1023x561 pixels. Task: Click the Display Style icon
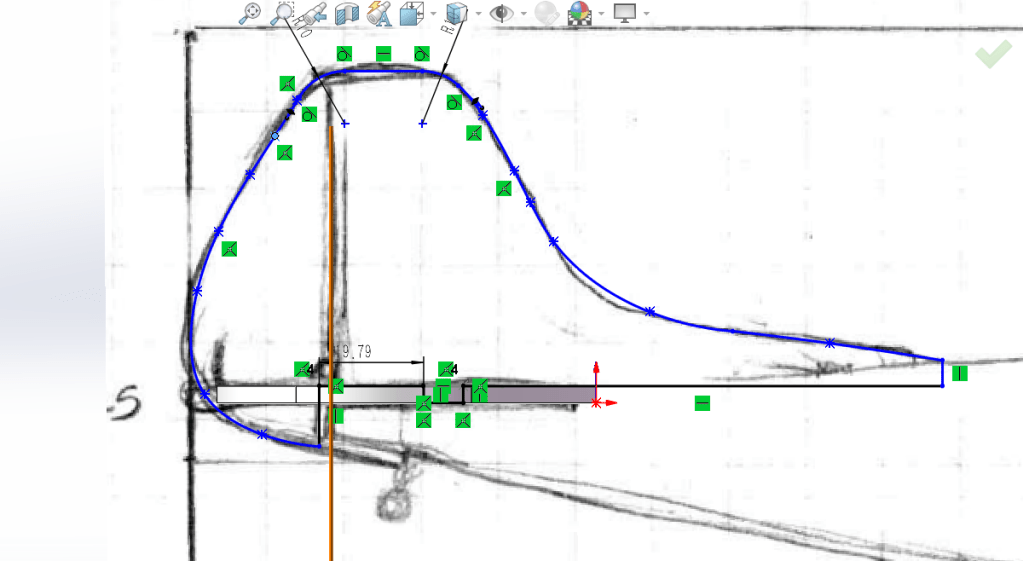[456, 13]
